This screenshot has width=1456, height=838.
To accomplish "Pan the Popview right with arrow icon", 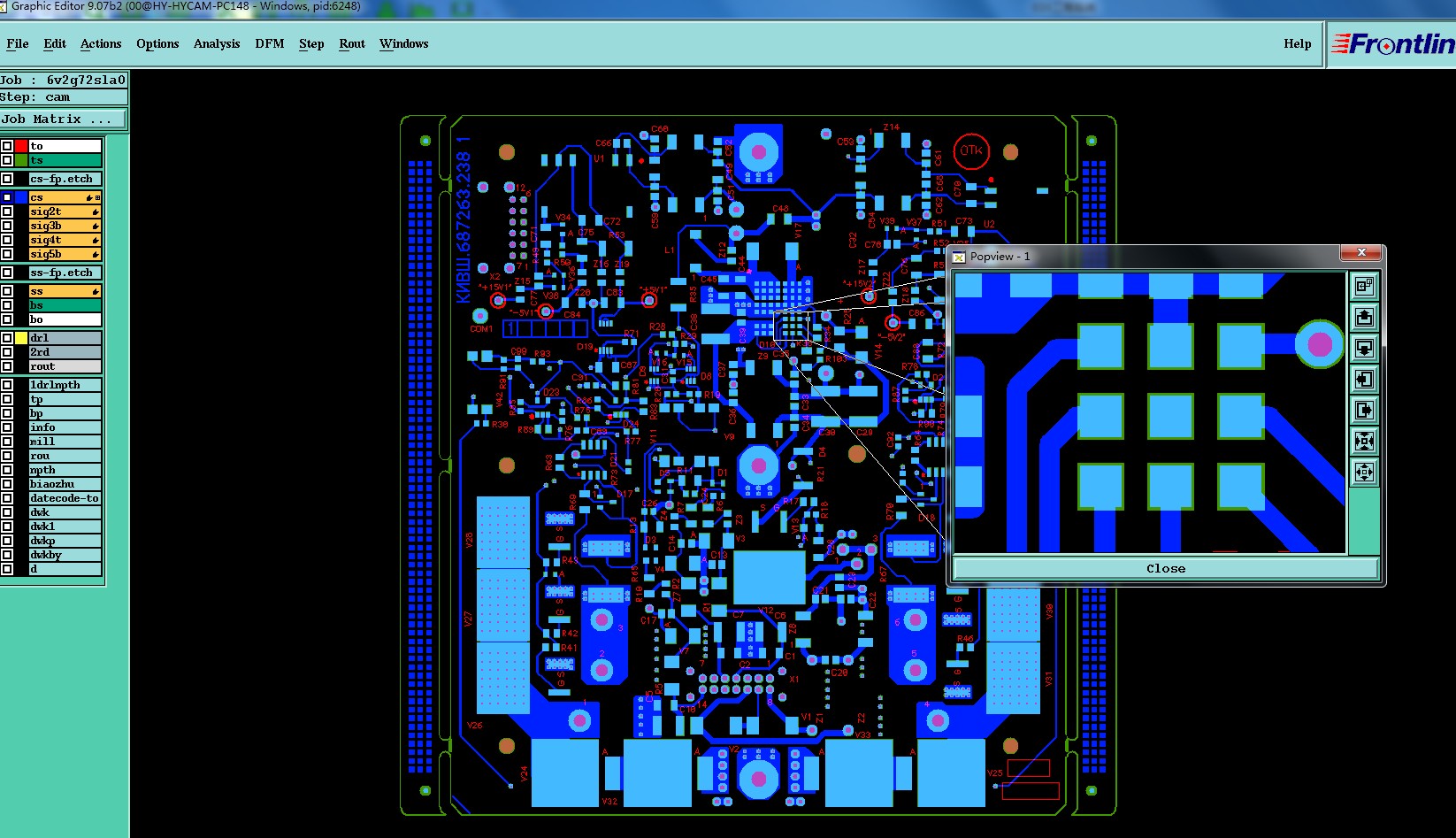I will tap(1364, 410).
